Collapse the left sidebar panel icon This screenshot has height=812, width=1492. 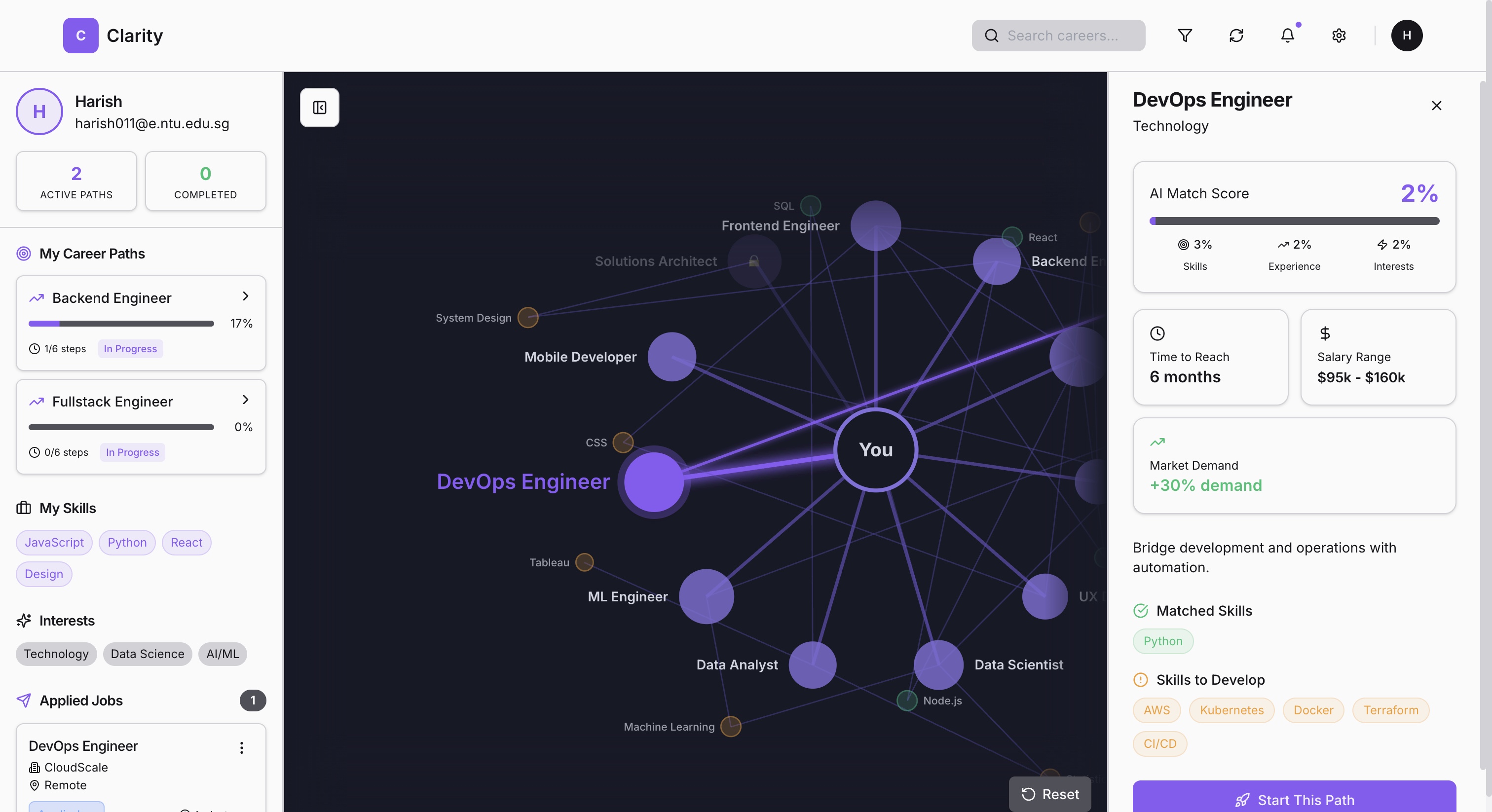(x=319, y=107)
